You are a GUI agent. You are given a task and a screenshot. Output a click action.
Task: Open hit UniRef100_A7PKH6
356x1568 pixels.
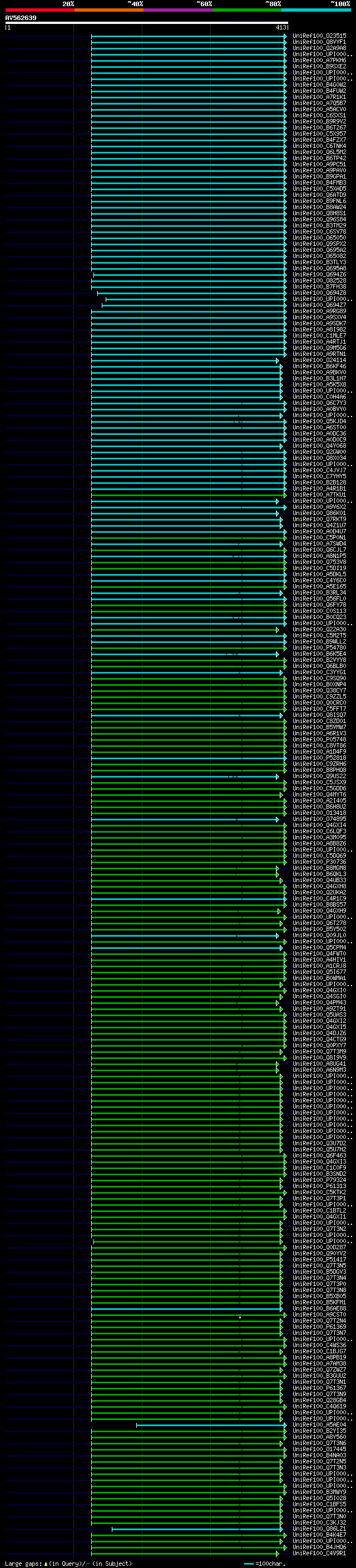click(x=319, y=60)
